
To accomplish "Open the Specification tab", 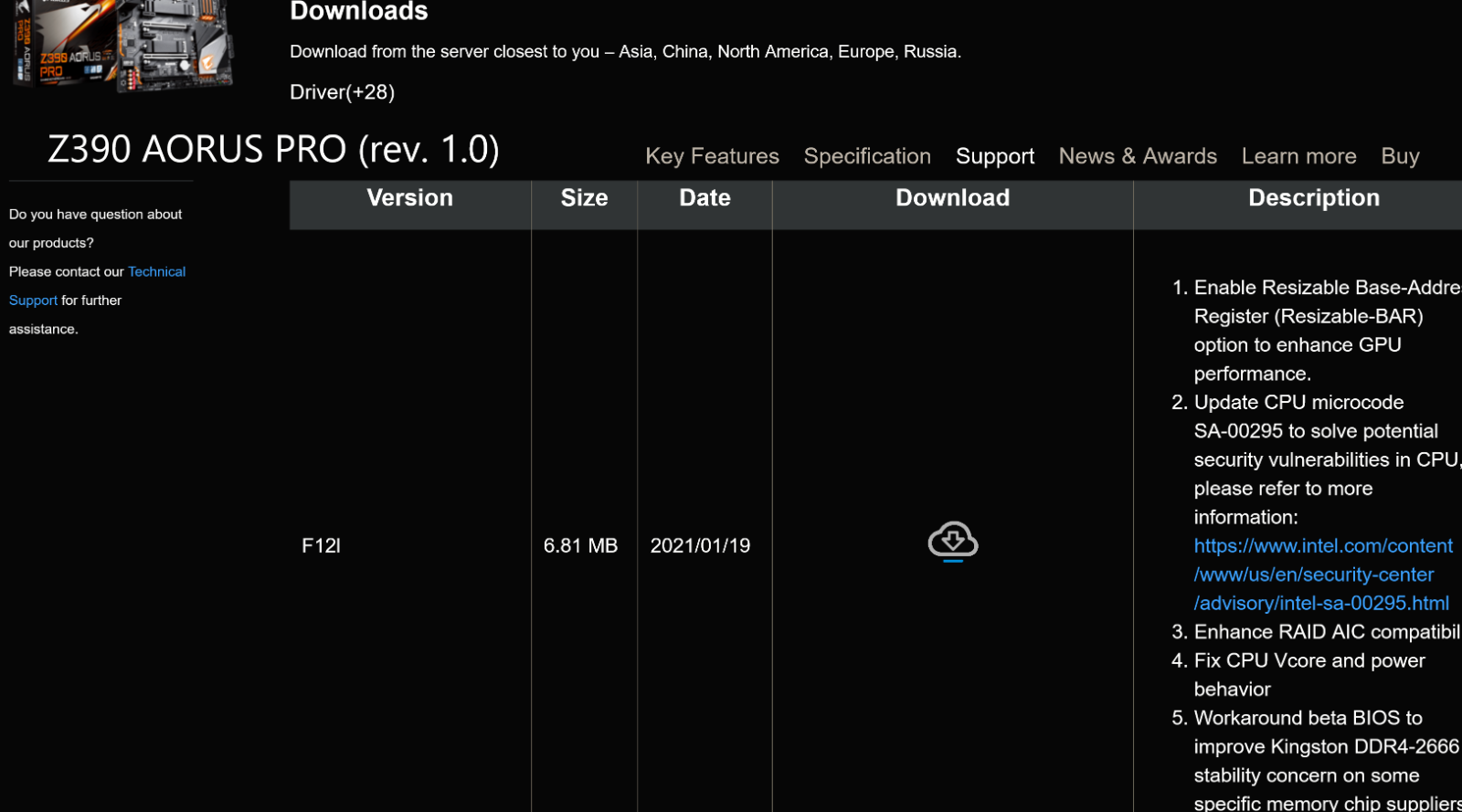I will click(867, 156).
